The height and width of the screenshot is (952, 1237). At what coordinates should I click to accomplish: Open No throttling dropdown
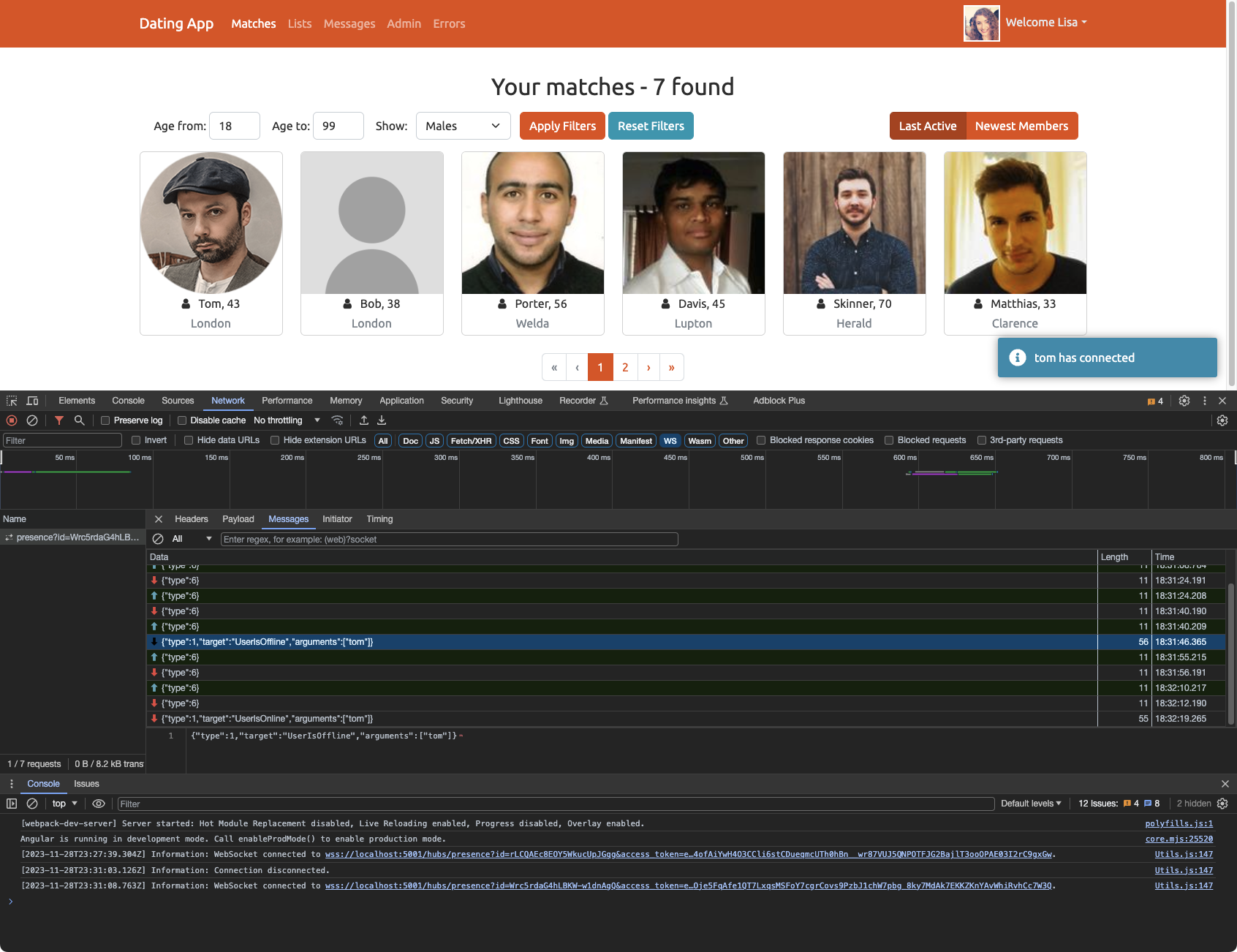tap(287, 420)
